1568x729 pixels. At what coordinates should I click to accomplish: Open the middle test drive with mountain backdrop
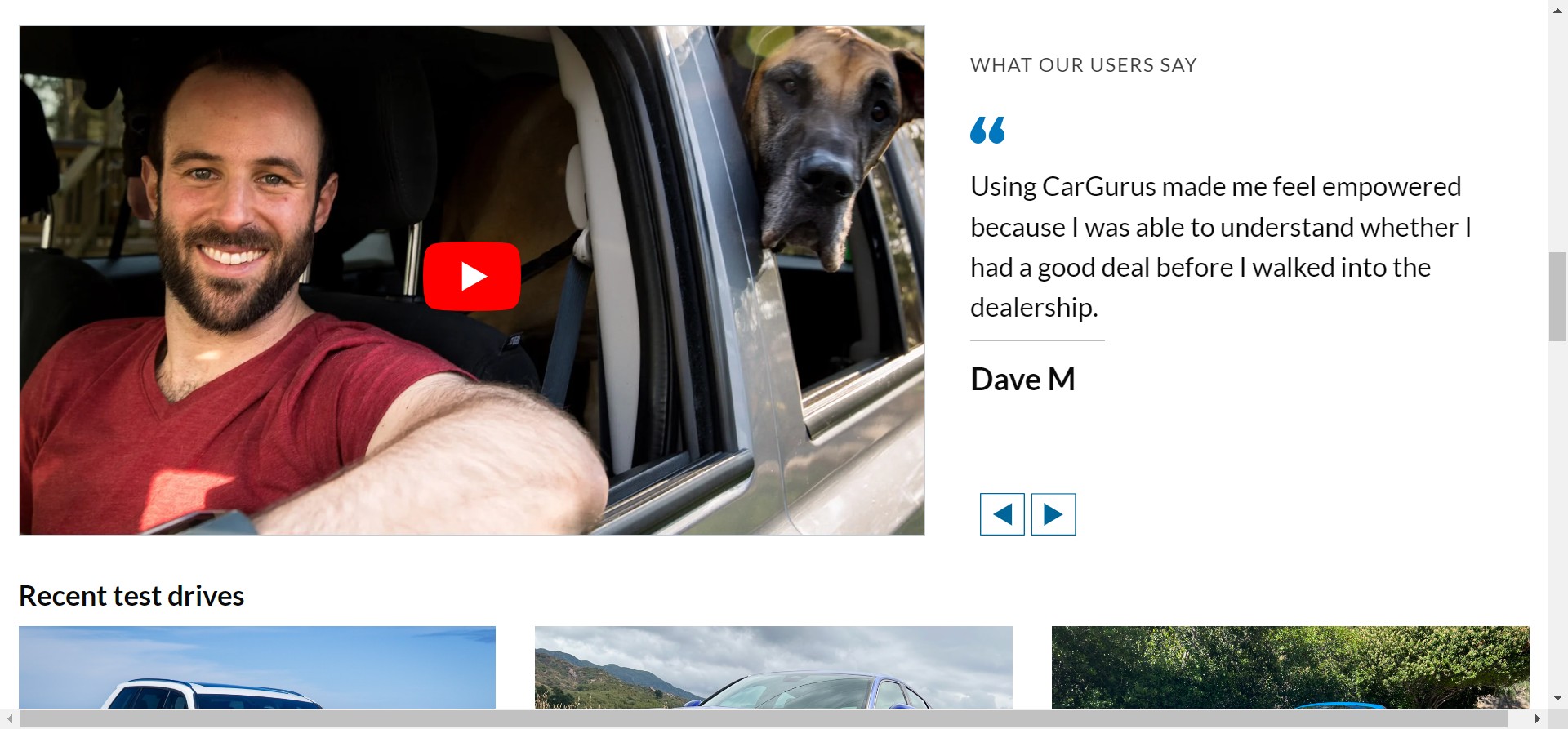coord(773,667)
